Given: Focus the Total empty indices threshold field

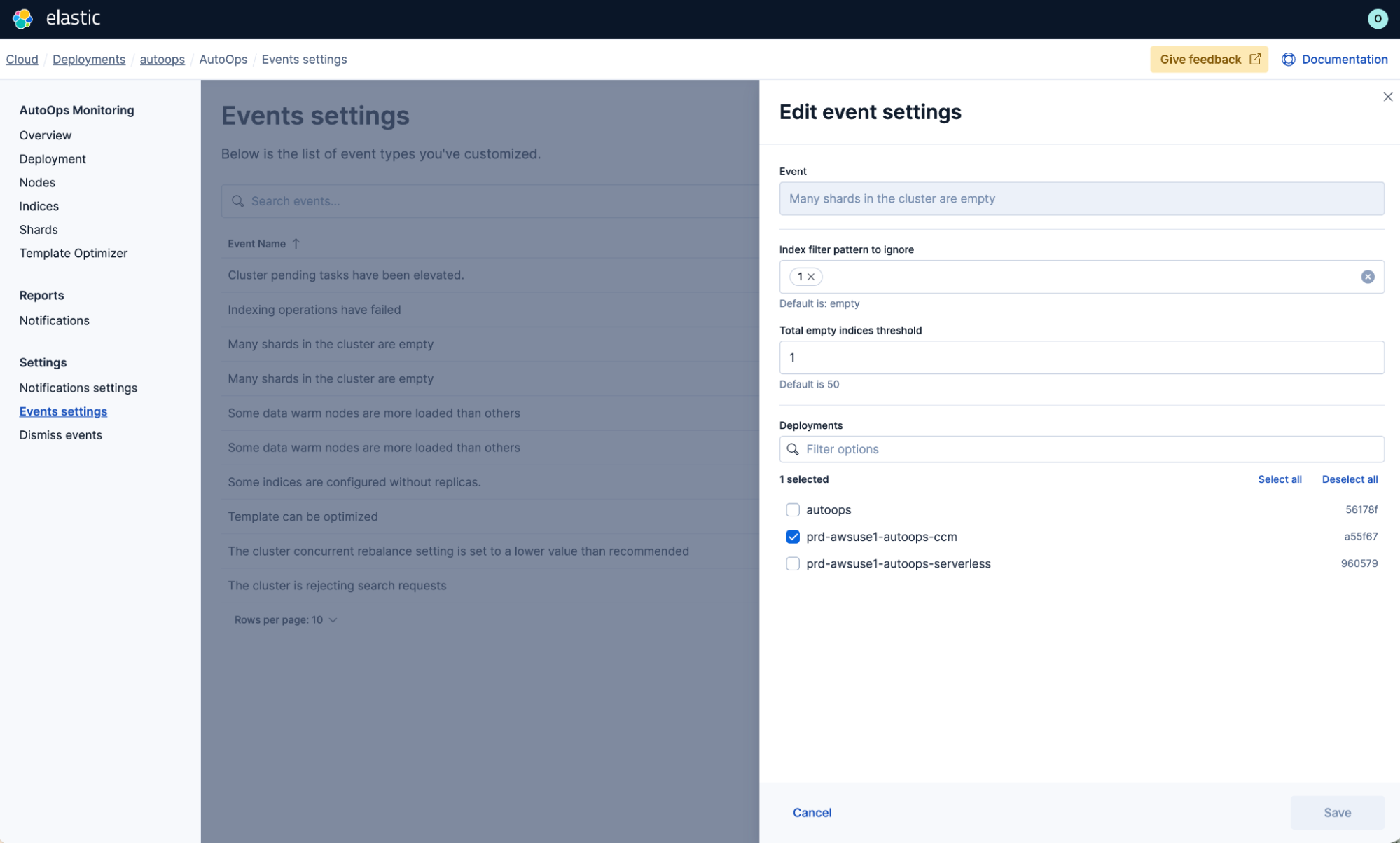Looking at the screenshot, I should pyautogui.click(x=1081, y=357).
